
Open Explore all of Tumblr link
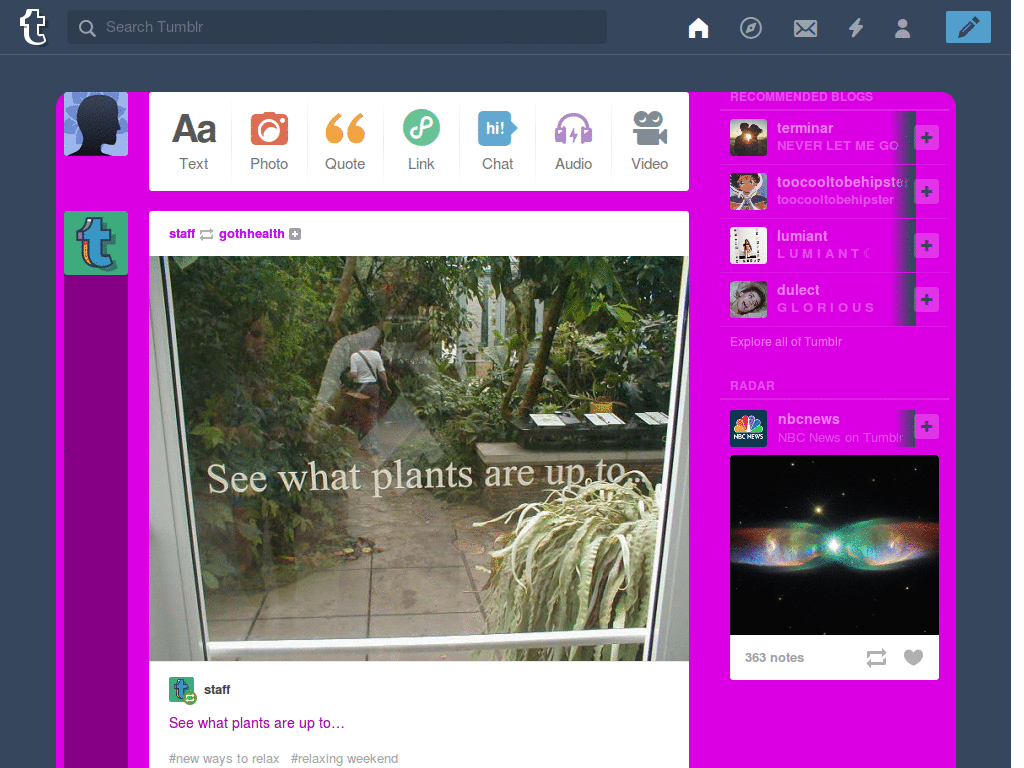786,342
